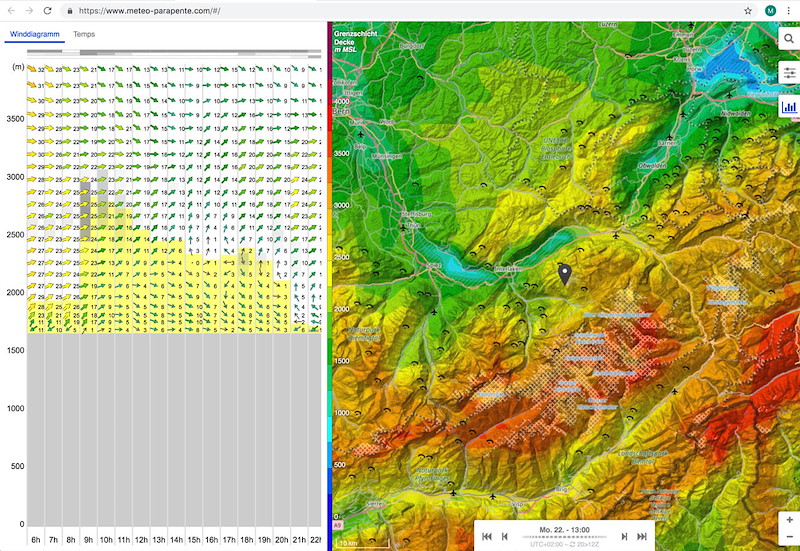Toggle the wind chart panel icon
The height and width of the screenshot is (551, 800).
[788, 105]
